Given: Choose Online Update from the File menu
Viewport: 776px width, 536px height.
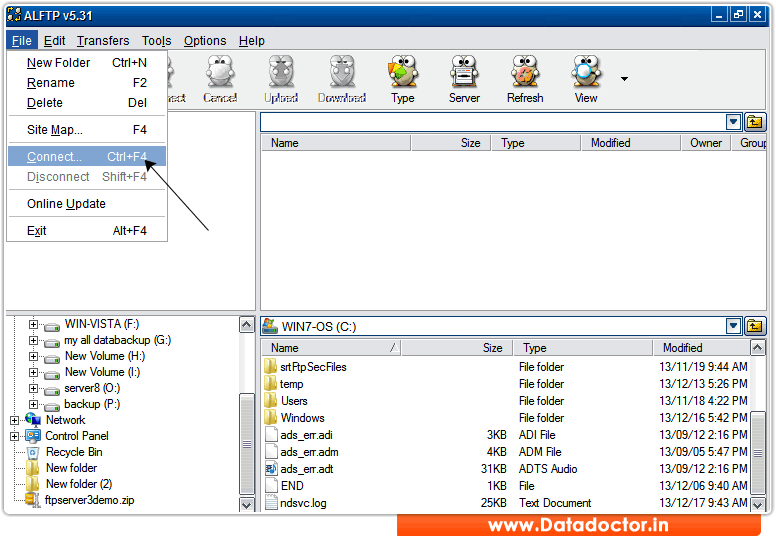Looking at the screenshot, I should click(x=87, y=203).
